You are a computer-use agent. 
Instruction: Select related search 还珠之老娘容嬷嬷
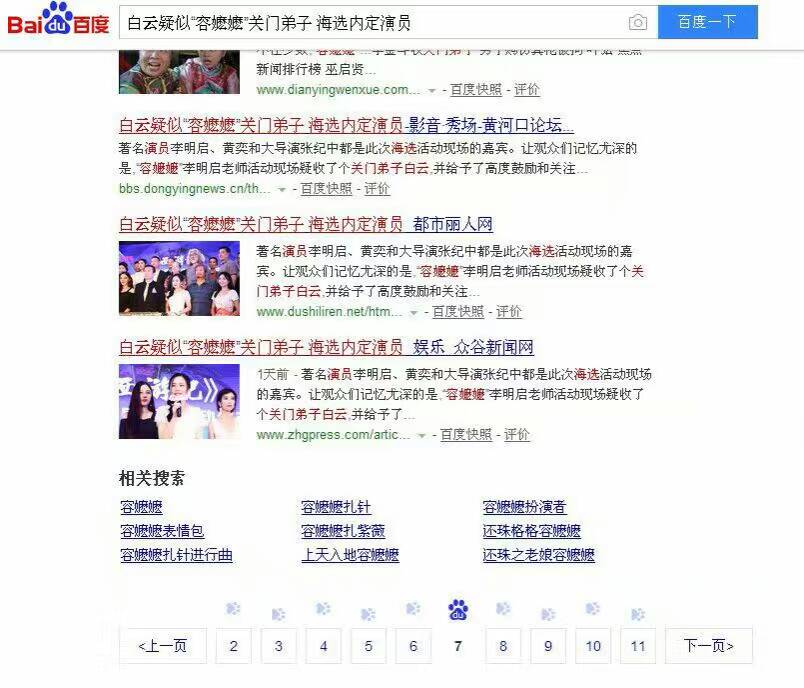tap(538, 555)
